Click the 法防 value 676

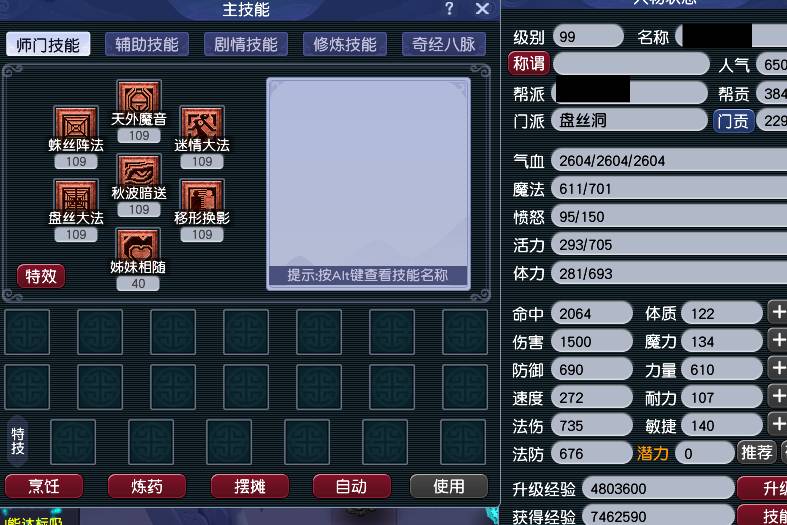(x=592, y=454)
